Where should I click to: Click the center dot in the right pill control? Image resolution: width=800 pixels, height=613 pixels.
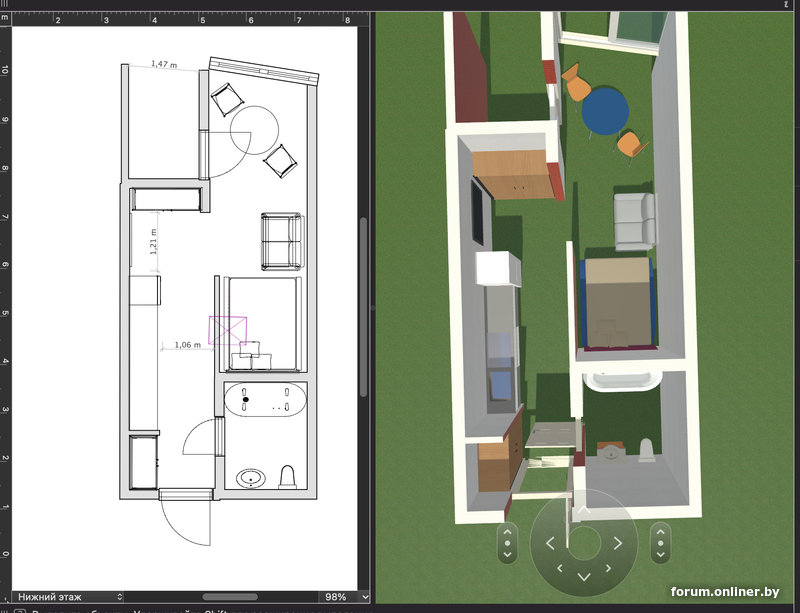tap(661, 543)
